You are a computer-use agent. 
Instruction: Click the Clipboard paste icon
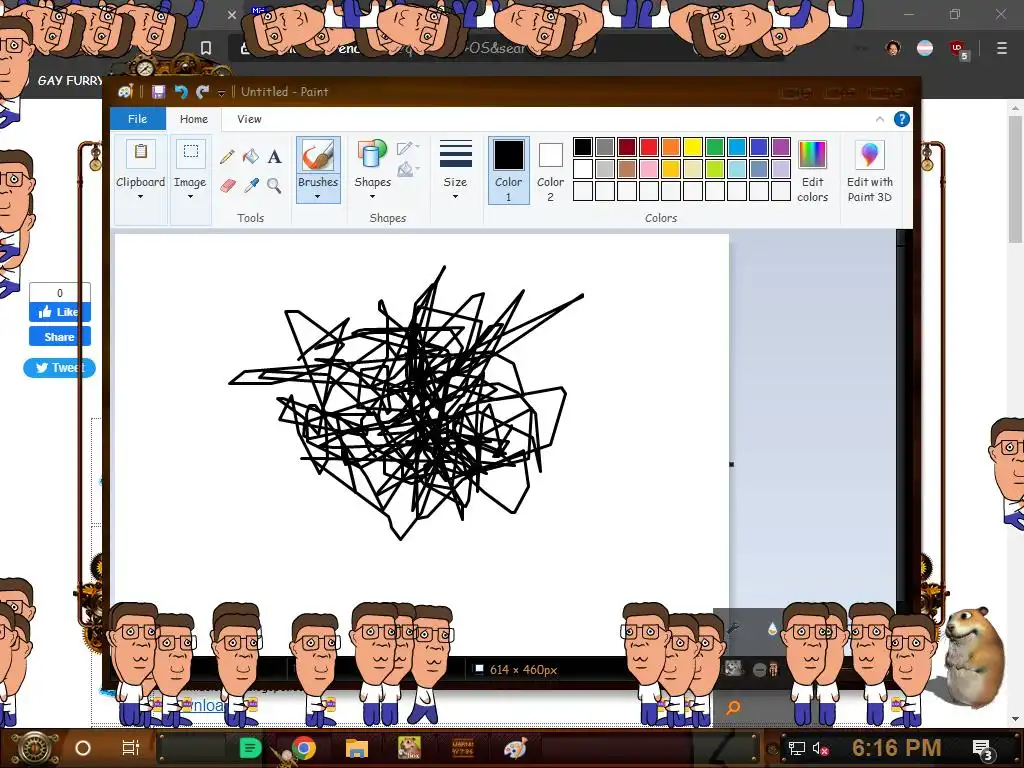(x=140, y=153)
